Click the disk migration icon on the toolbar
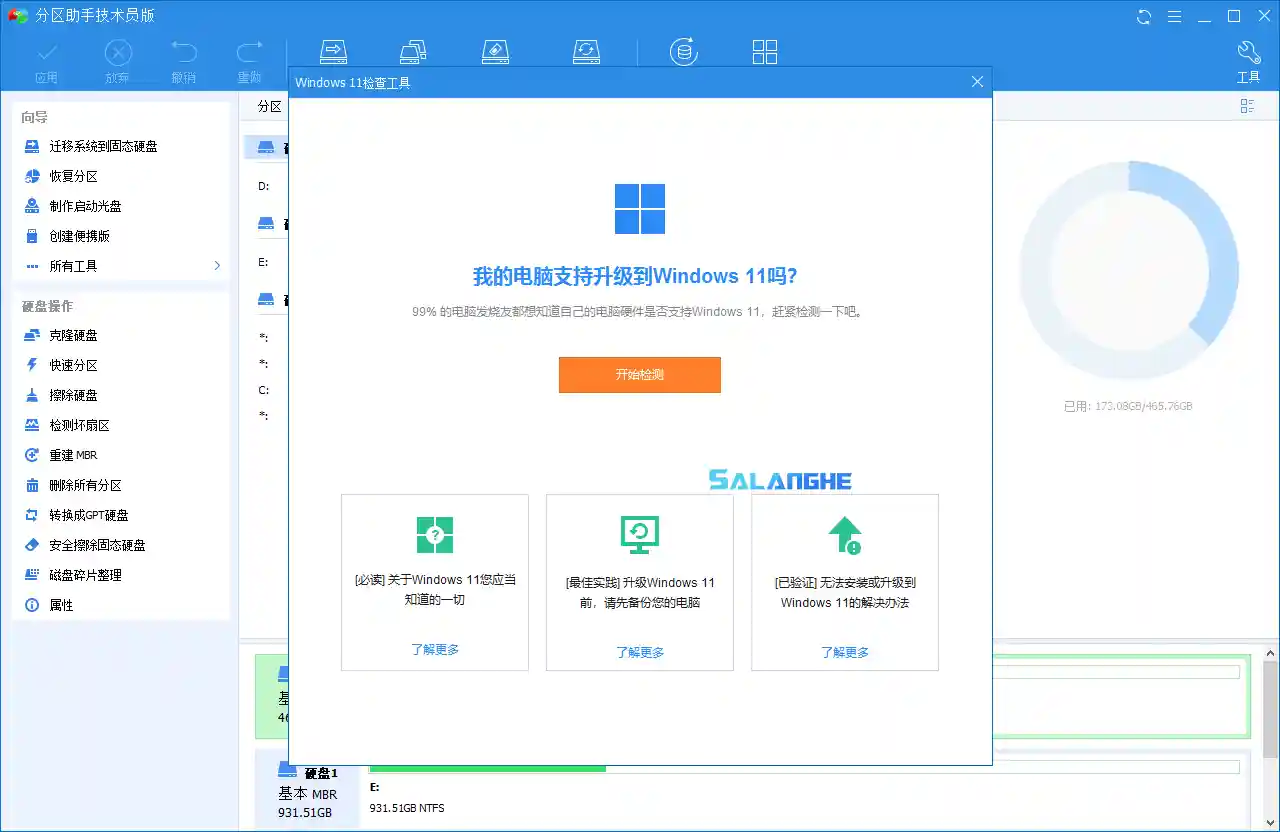Screen dimensions: 1280x832 tap(333, 50)
